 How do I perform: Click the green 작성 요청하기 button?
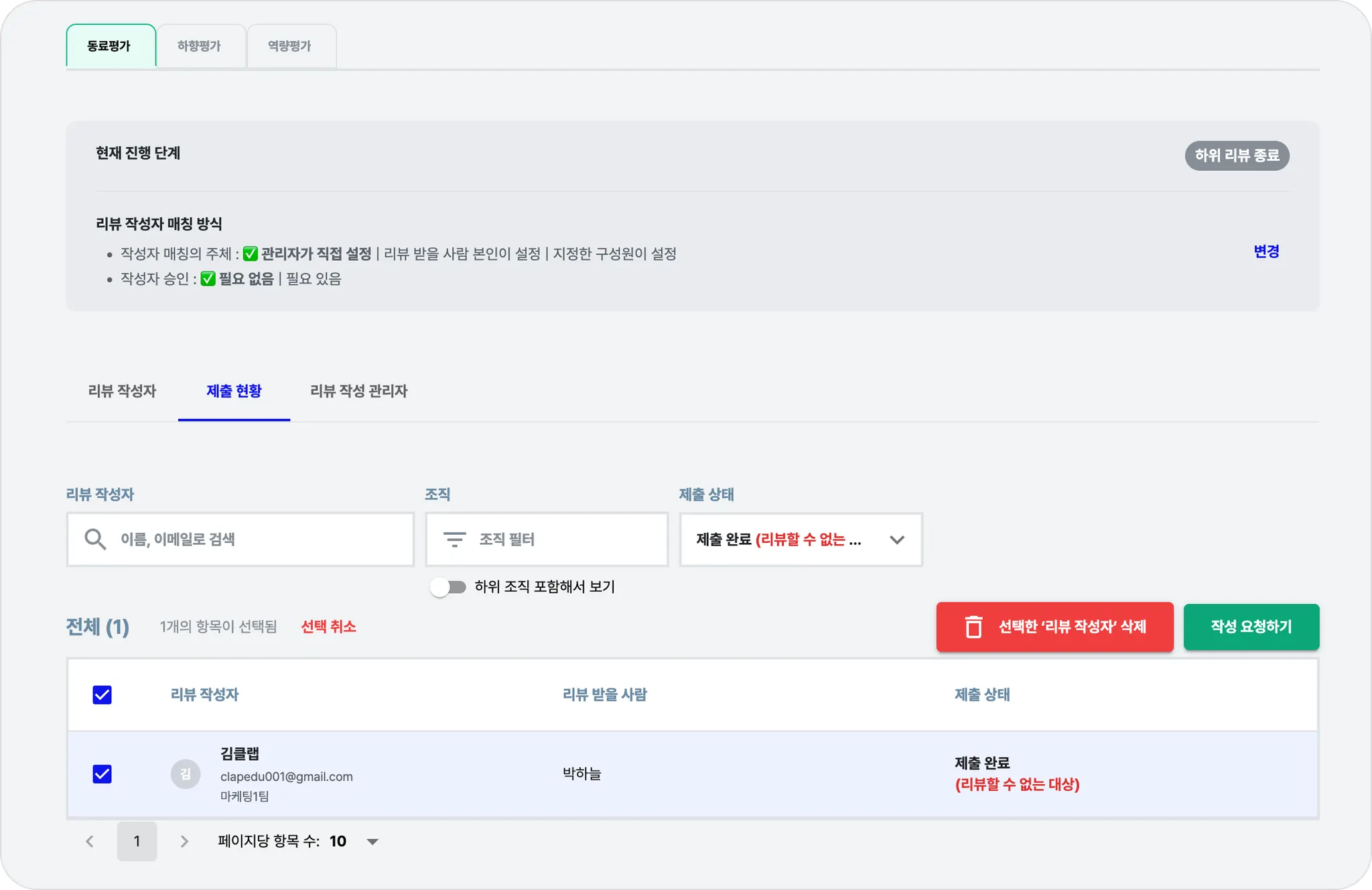[x=1251, y=627]
